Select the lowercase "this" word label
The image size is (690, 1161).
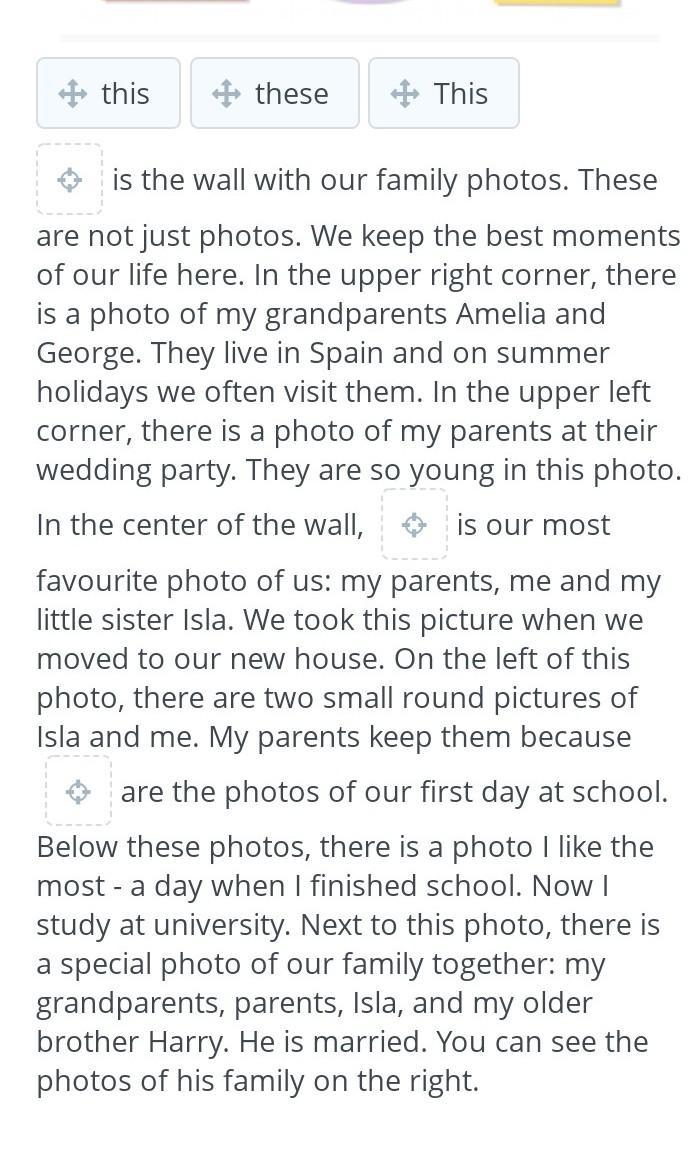coord(125,94)
